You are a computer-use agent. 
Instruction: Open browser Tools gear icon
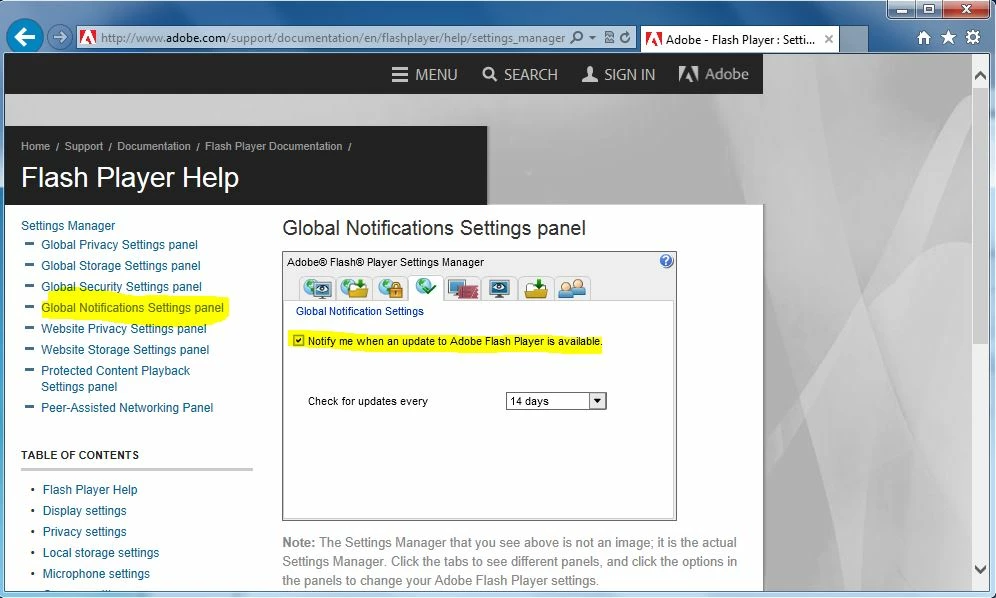click(x=972, y=37)
